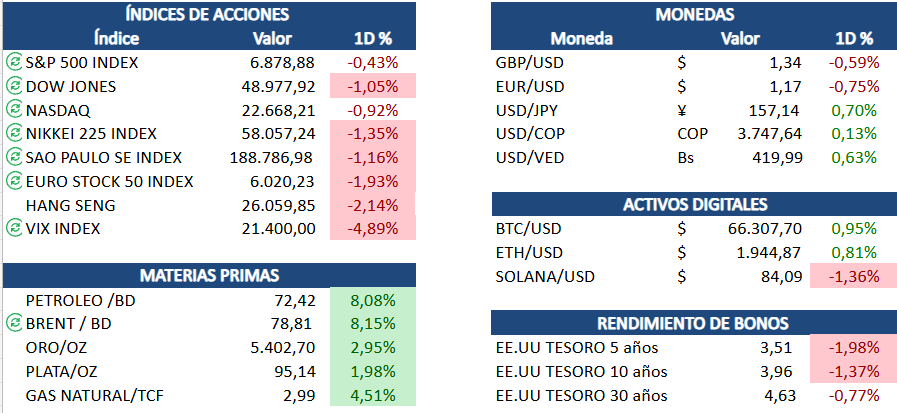Select the RENDIMIENTO DE BONOS header
Viewport: 897px width, 413px height.
point(695,323)
